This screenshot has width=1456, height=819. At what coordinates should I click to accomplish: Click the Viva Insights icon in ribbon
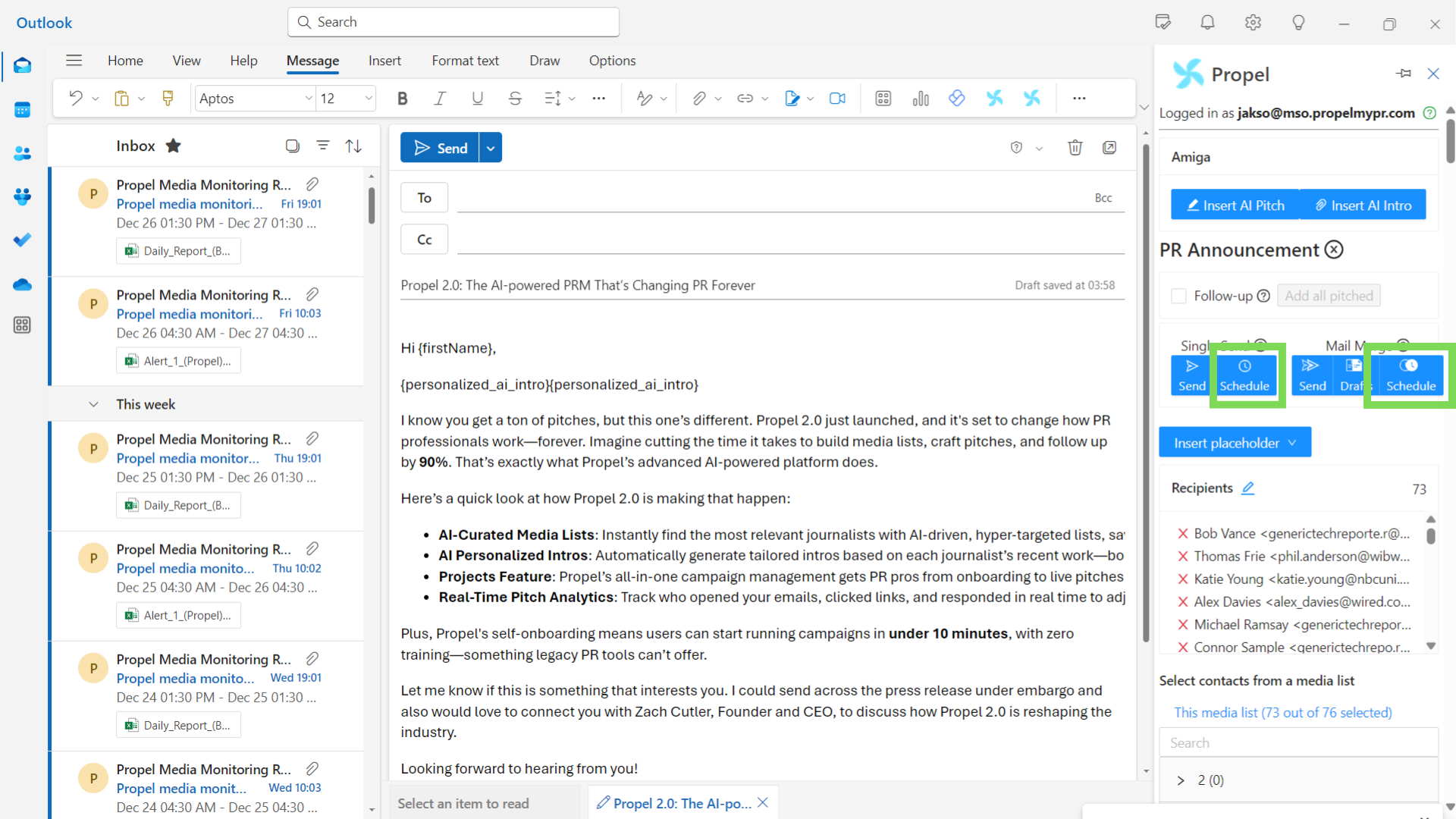[957, 98]
